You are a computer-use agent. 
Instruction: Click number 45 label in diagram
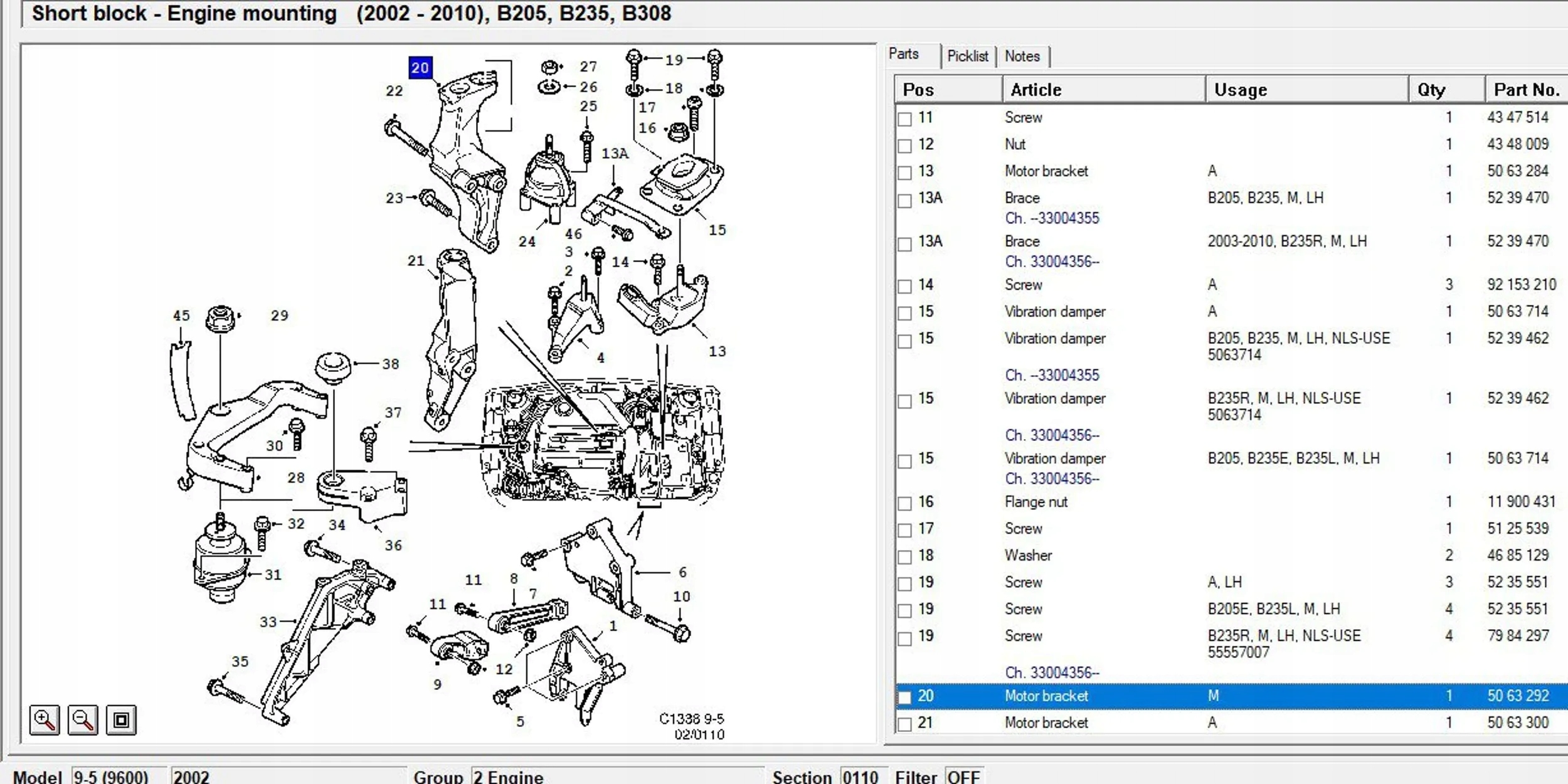tap(181, 315)
